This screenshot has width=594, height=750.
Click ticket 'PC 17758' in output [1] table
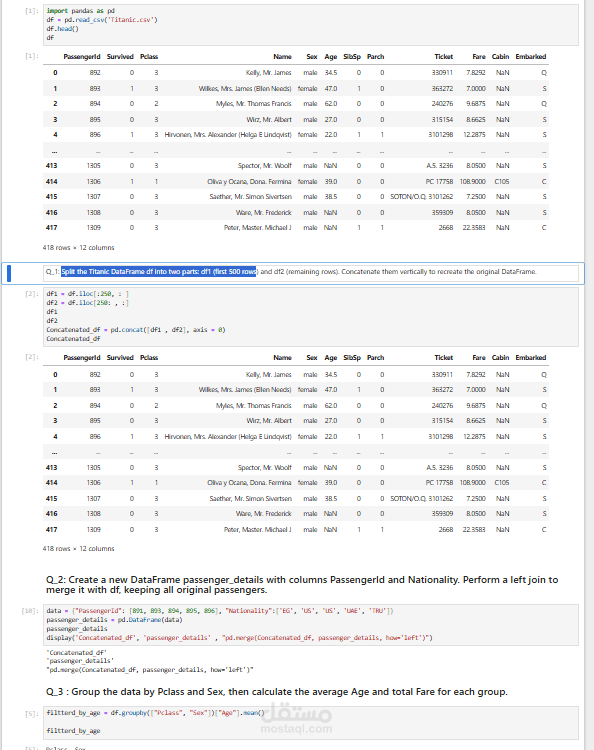point(439,182)
